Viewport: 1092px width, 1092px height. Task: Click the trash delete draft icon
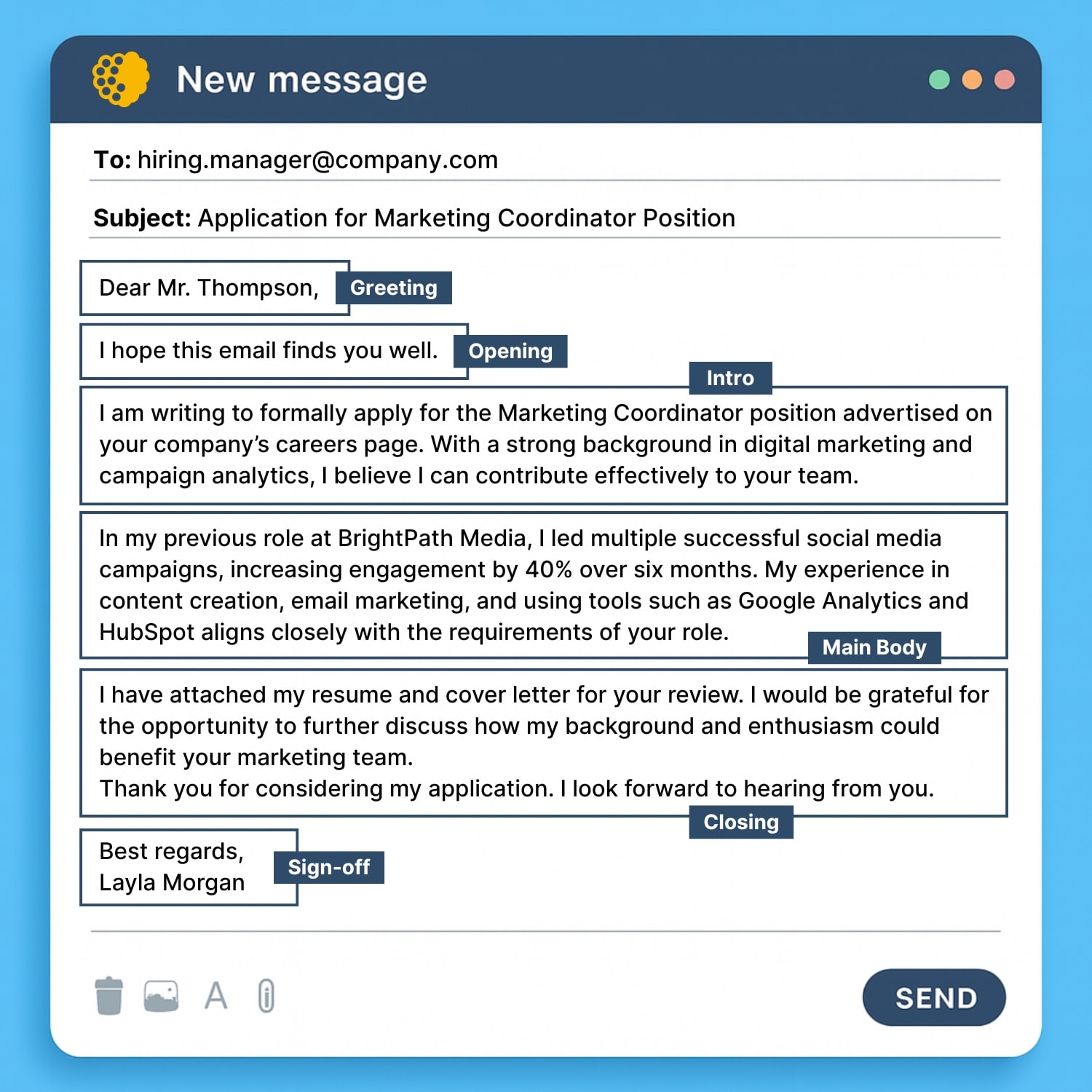[x=109, y=995]
